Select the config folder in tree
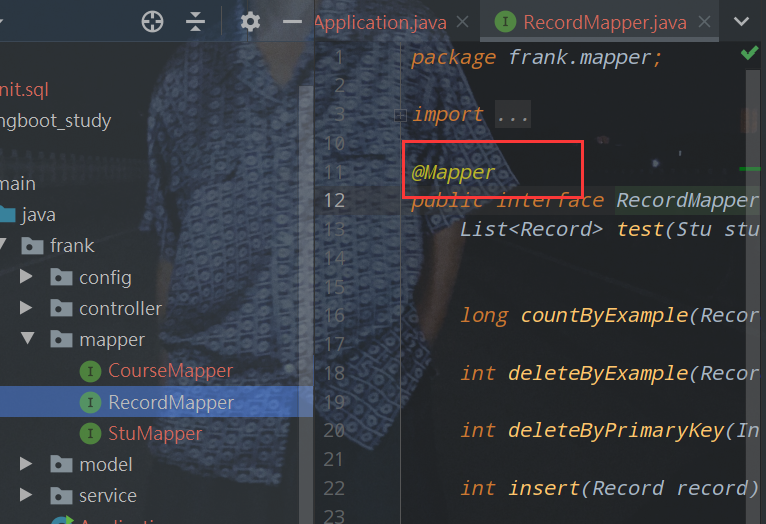The width and height of the screenshot is (766, 524). [x=105, y=277]
